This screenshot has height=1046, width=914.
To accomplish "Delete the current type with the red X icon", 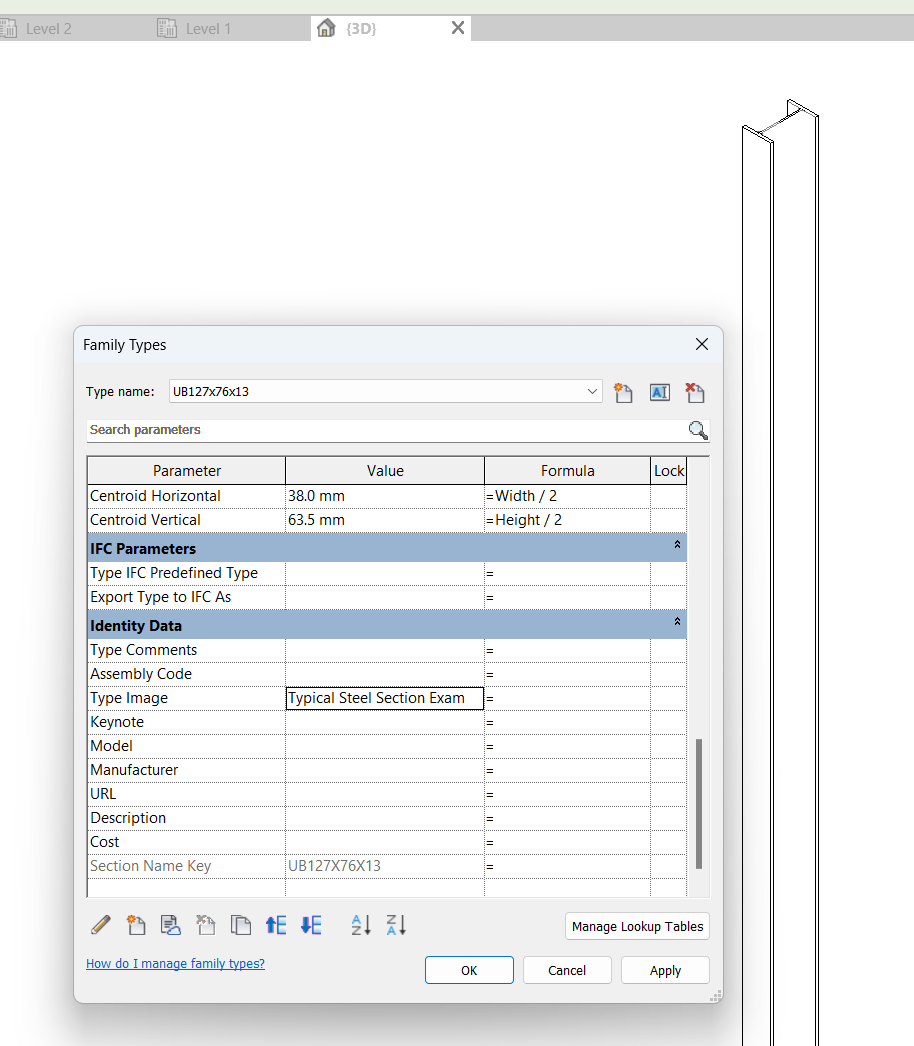I will click(694, 392).
